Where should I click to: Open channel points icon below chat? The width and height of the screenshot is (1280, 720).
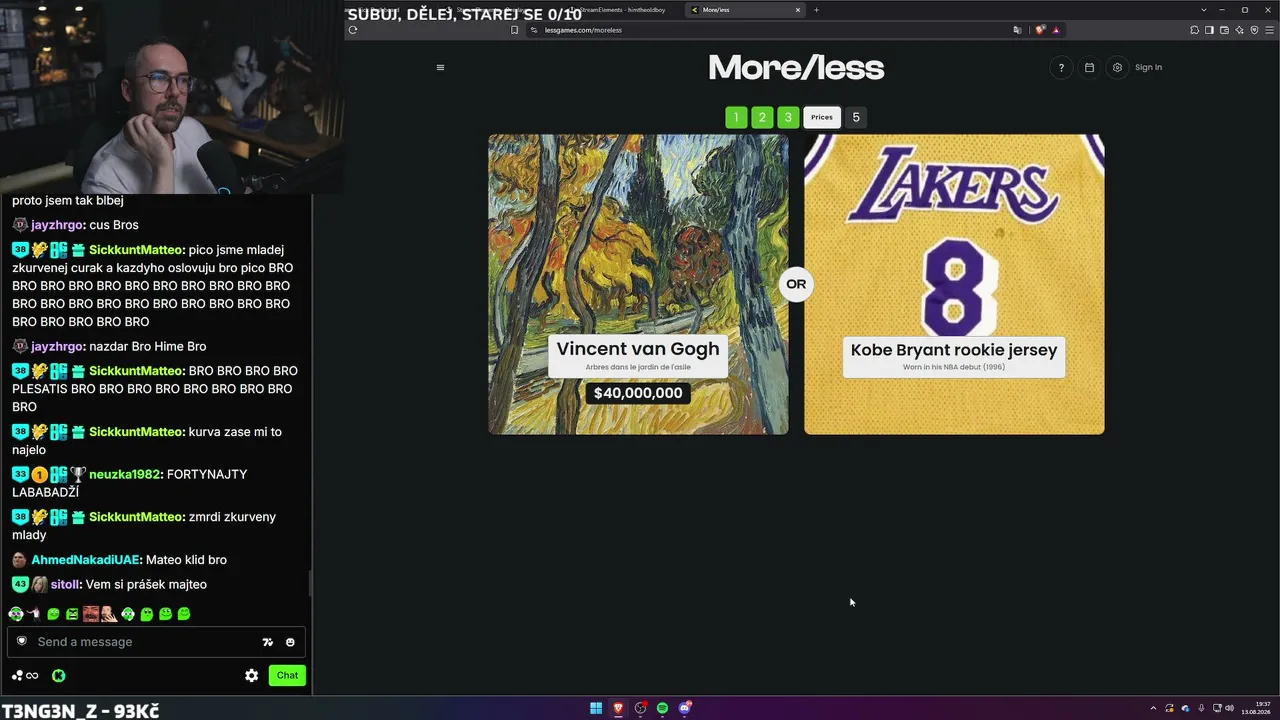pos(25,675)
